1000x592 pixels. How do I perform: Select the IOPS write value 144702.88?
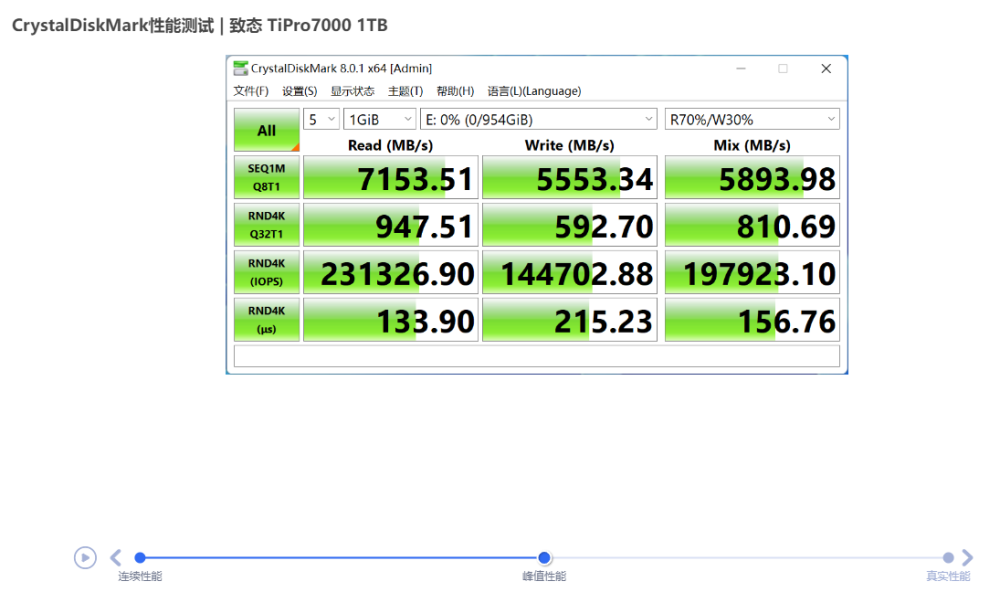(x=570, y=272)
